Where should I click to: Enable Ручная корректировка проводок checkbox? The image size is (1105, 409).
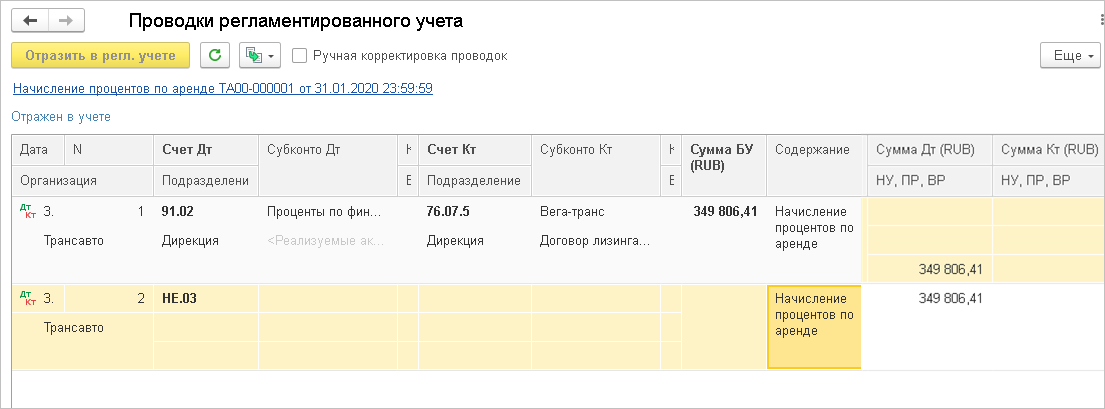300,56
